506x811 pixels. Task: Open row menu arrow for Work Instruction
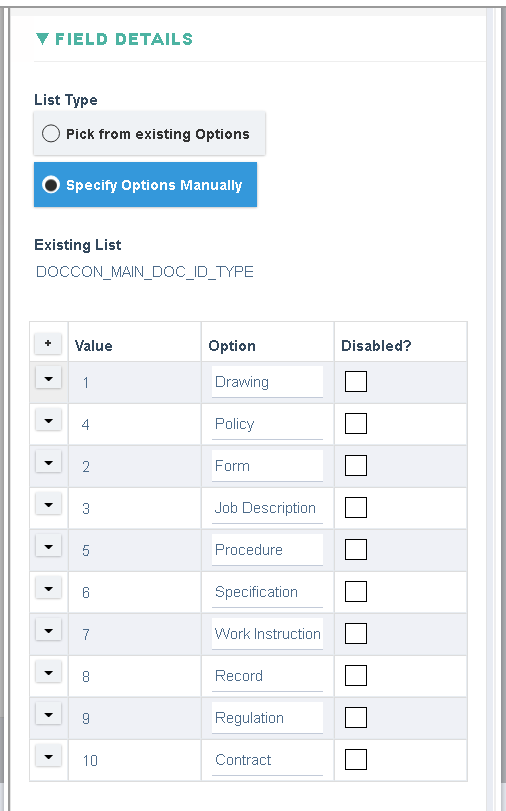[x=49, y=630]
